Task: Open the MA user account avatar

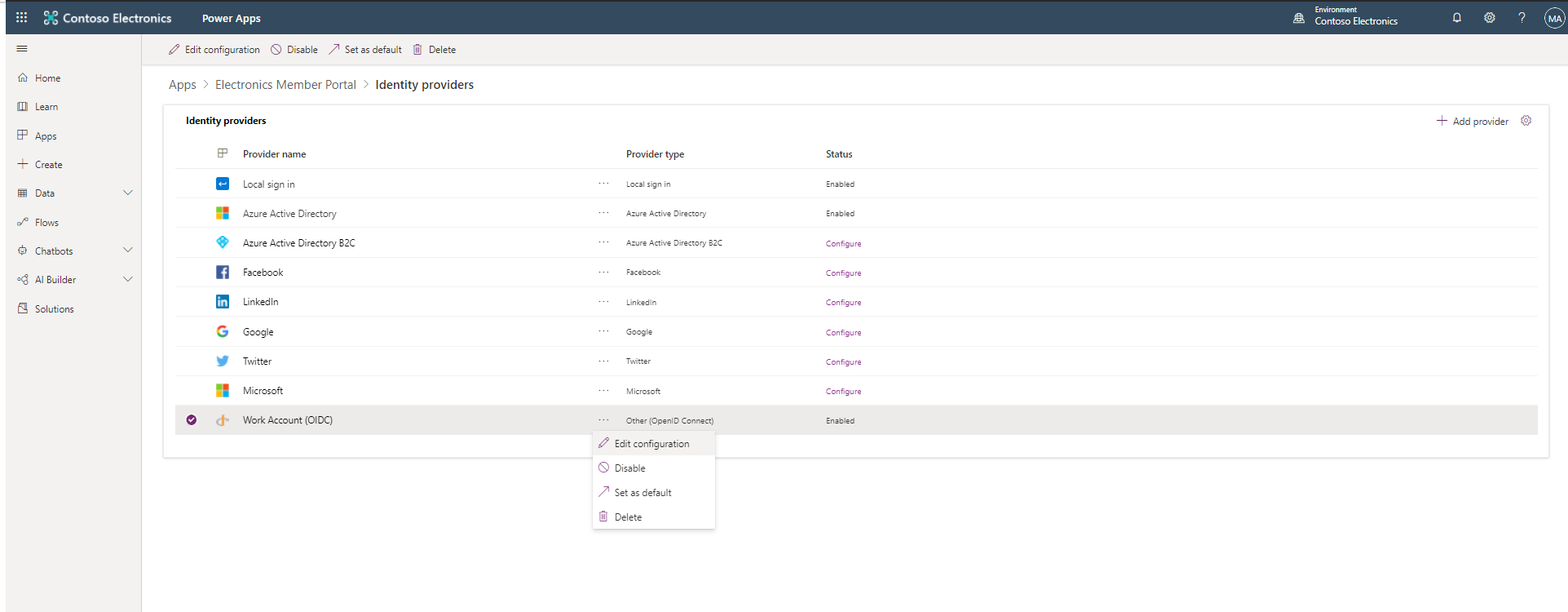Action: [1554, 19]
